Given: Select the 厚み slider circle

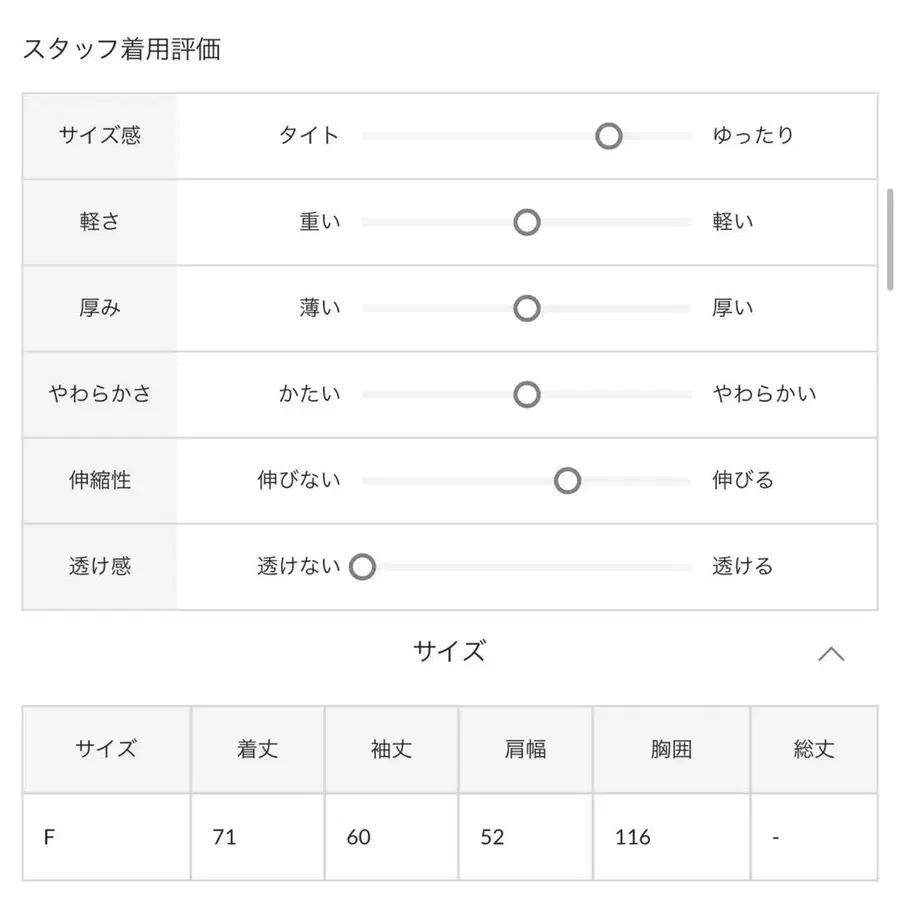Looking at the screenshot, I should coord(526,308).
